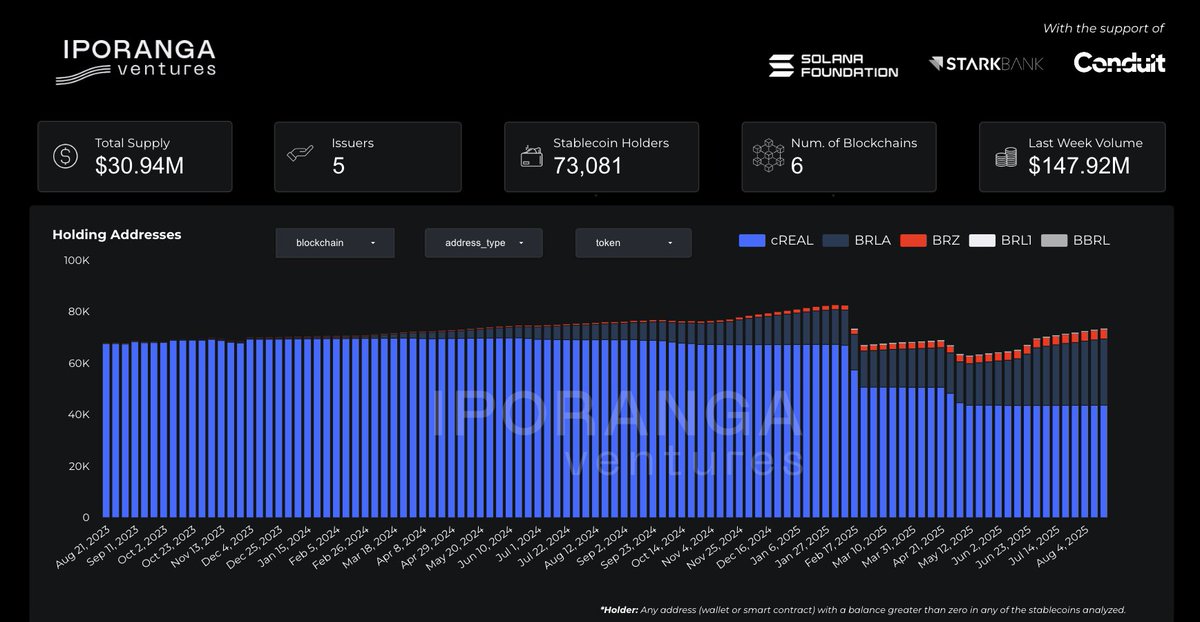Click the 60K y-axis label
1200x622 pixels.
pos(79,363)
